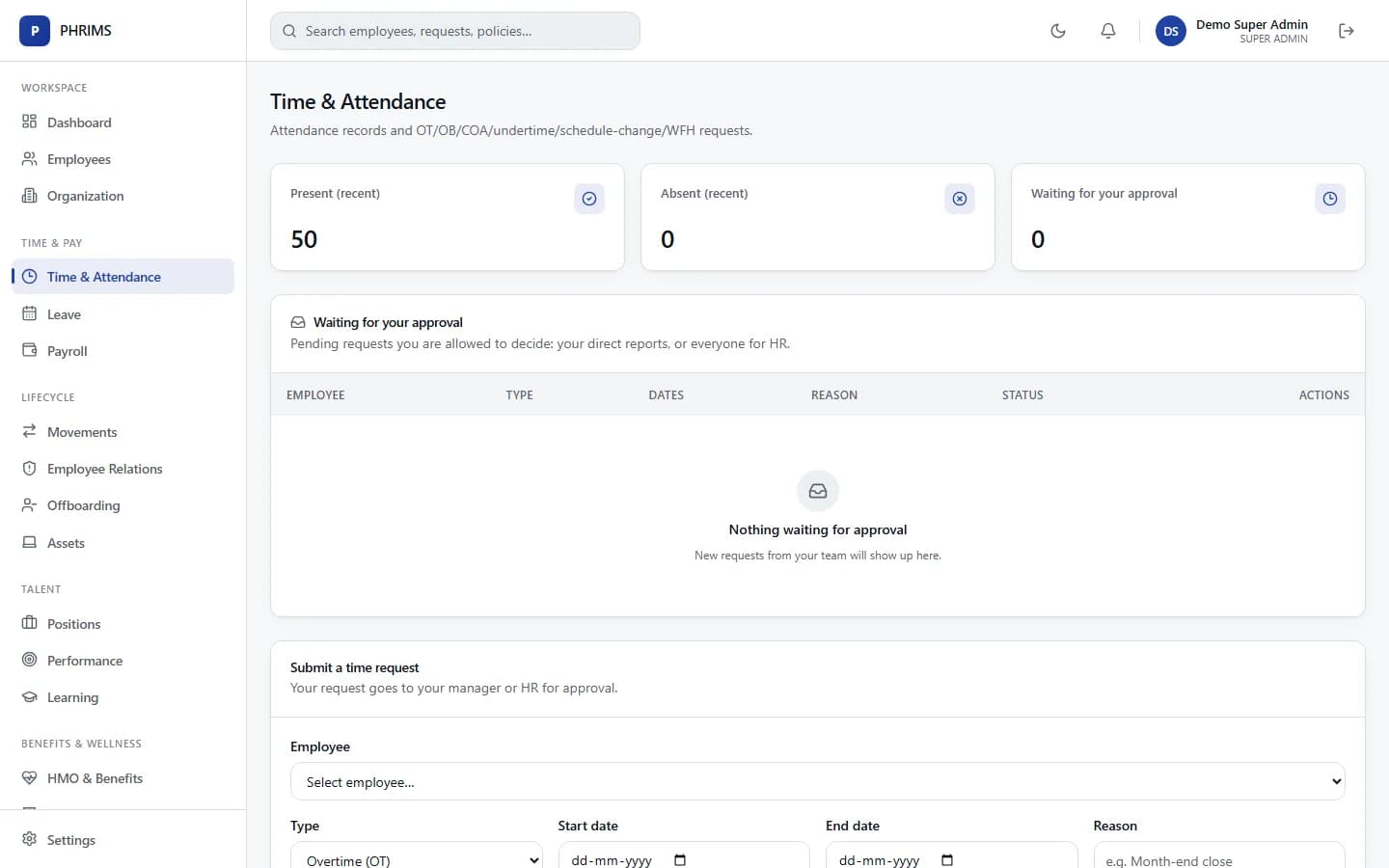
Task: Open Performance link
Action: [x=123, y=661]
